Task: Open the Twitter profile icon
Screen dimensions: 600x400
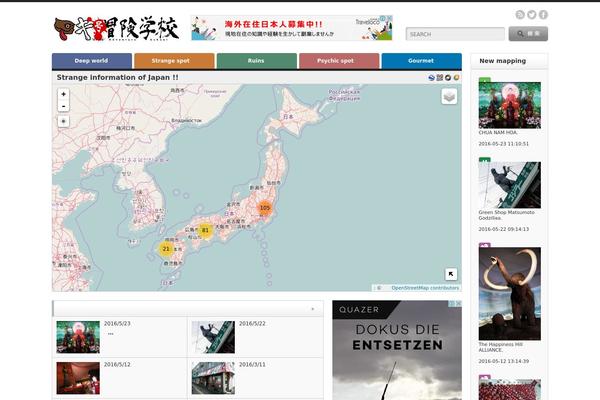Action: point(532,15)
